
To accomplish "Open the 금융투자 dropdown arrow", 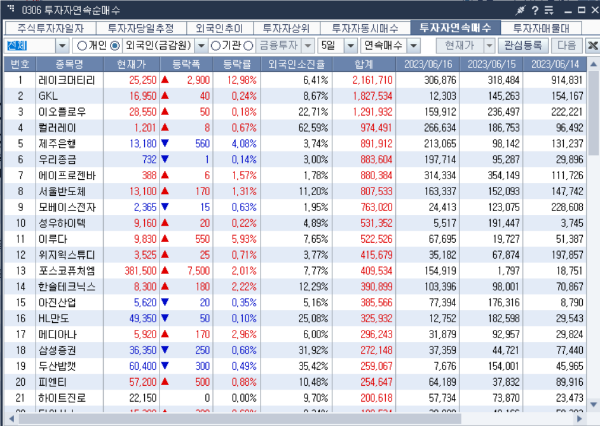I will click(x=308, y=46).
